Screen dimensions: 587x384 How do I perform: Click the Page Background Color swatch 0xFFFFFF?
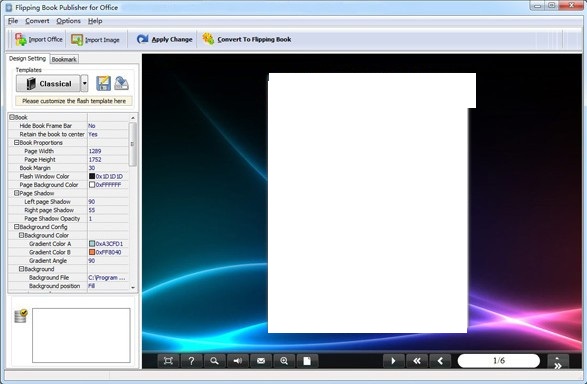point(92,185)
